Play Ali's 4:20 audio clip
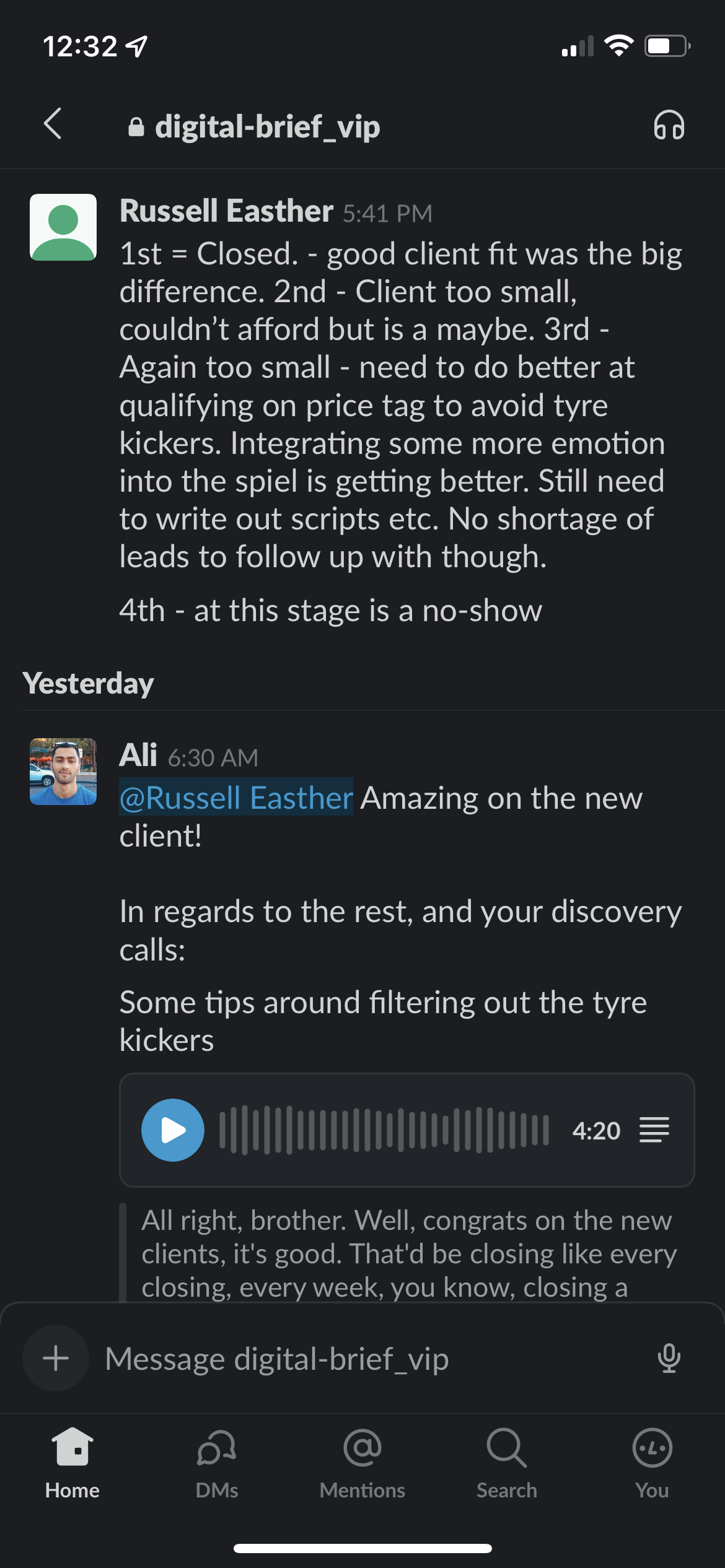 [x=173, y=1130]
